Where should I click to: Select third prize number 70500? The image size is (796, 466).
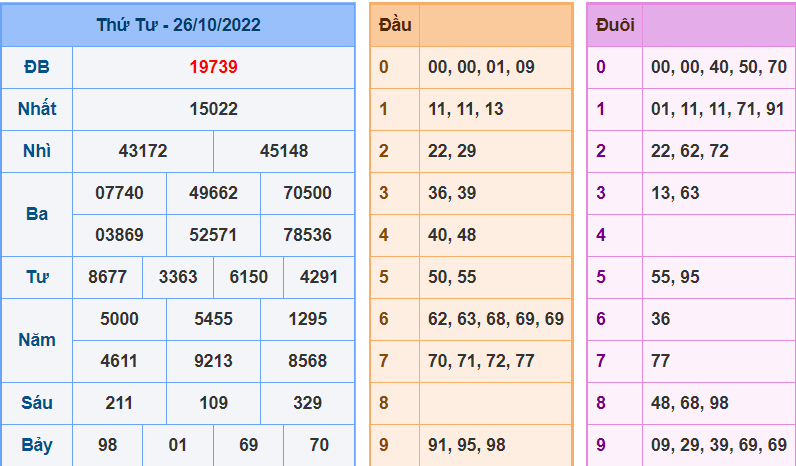pos(308,193)
